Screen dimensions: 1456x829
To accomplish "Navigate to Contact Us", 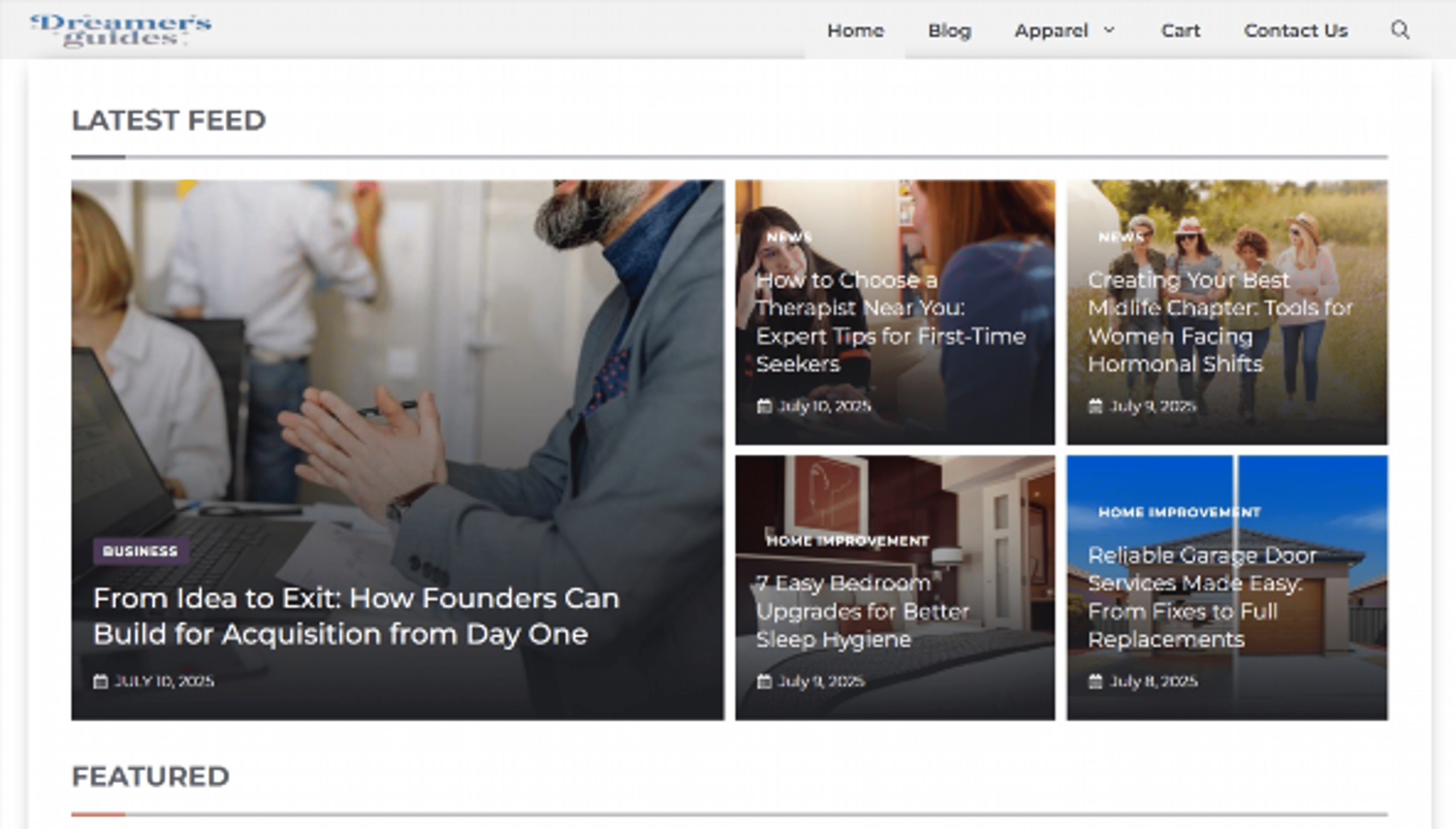I will pyautogui.click(x=1296, y=31).
